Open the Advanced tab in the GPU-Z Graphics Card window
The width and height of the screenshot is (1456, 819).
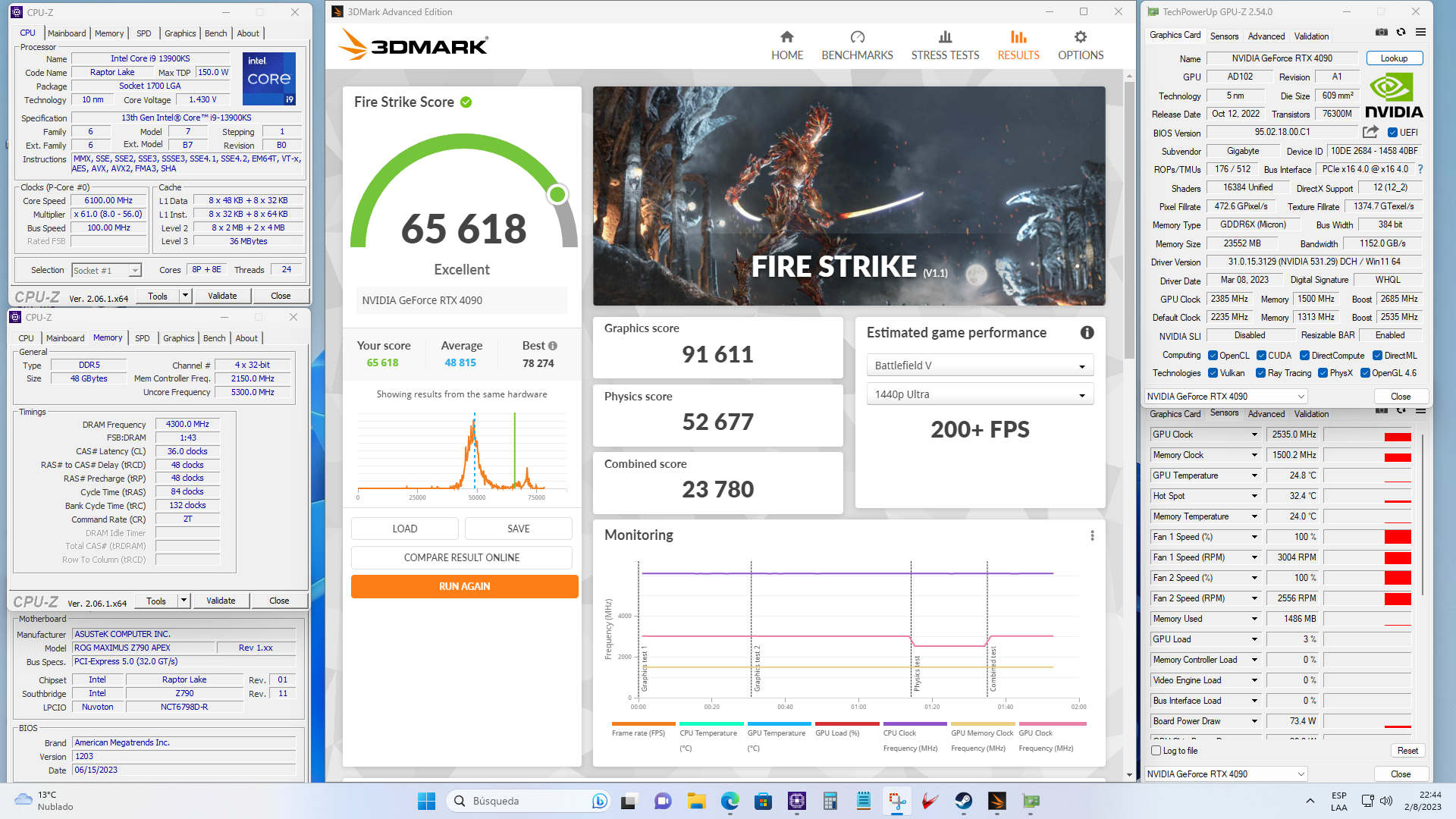1266,36
